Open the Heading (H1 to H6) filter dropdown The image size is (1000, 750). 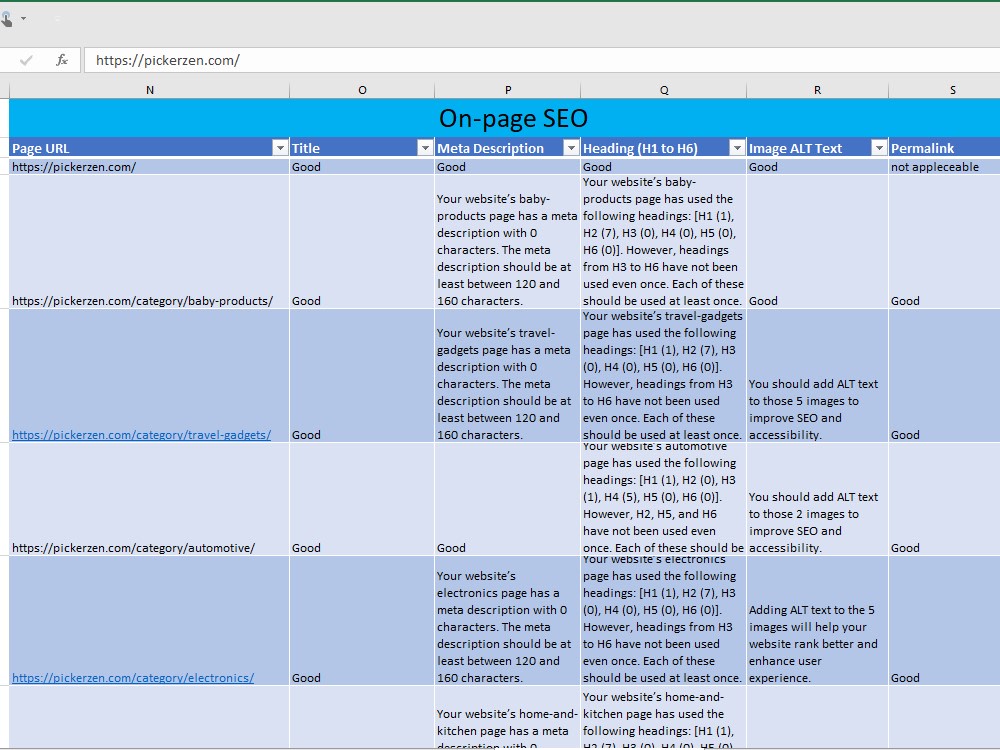pyautogui.click(x=737, y=148)
